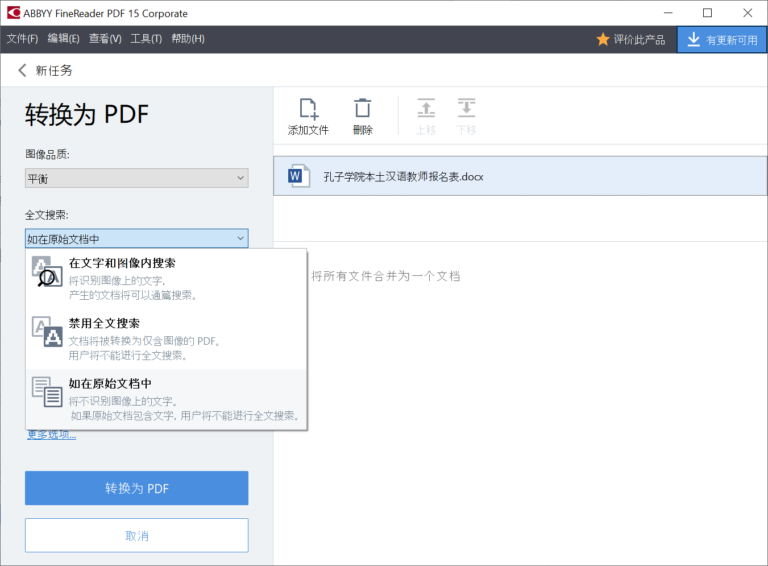Click the Delete (删除) trash icon
Image resolution: width=768 pixels, height=566 pixels.
click(x=362, y=108)
